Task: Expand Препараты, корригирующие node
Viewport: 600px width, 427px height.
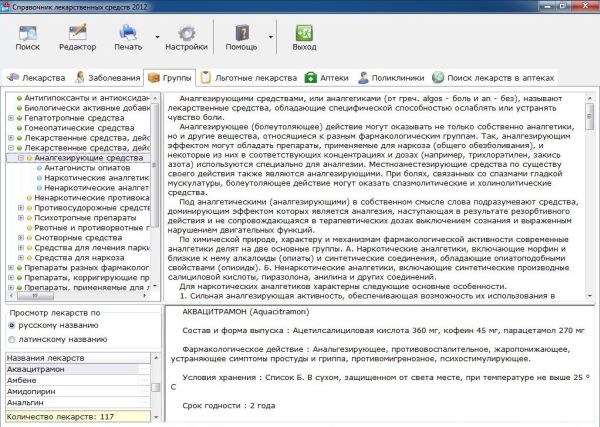Action: [x=11, y=277]
